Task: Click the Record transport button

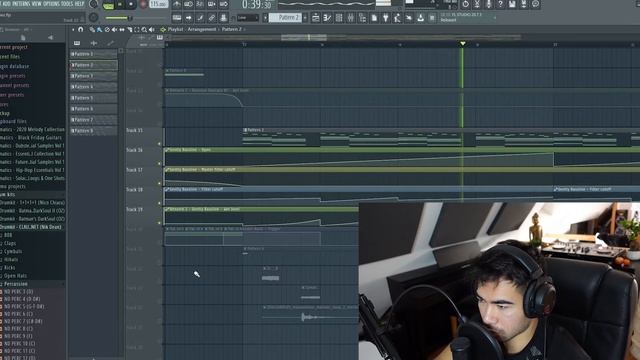Action: pyautogui.click(x=143, y=5)
